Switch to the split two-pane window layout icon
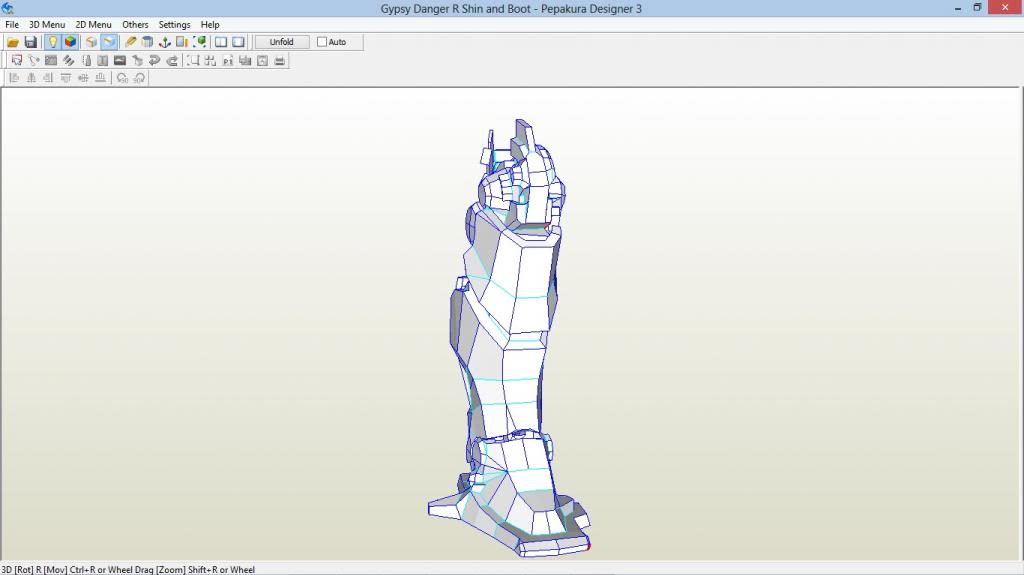 221,42
